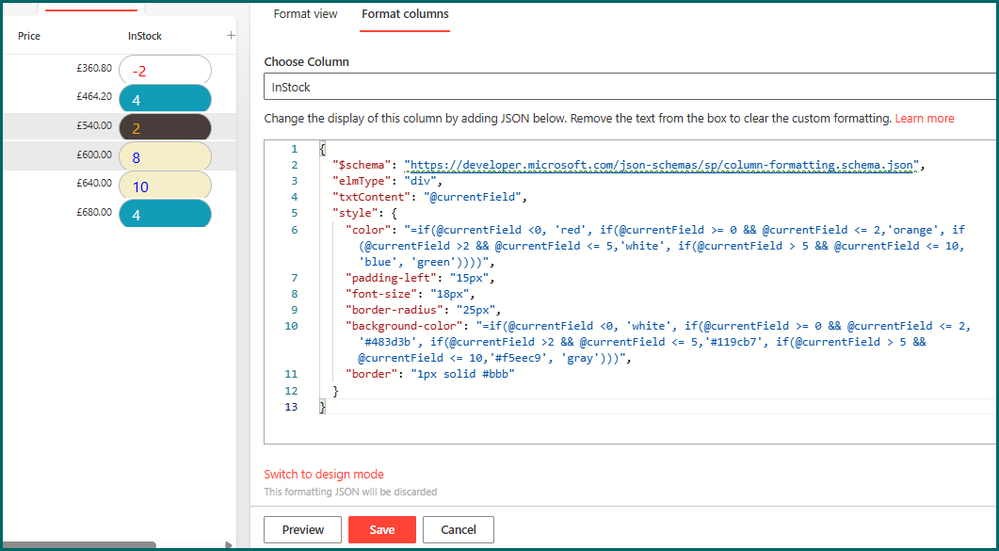
Task: Click Switch to design mode link
Action: point(324,474)
